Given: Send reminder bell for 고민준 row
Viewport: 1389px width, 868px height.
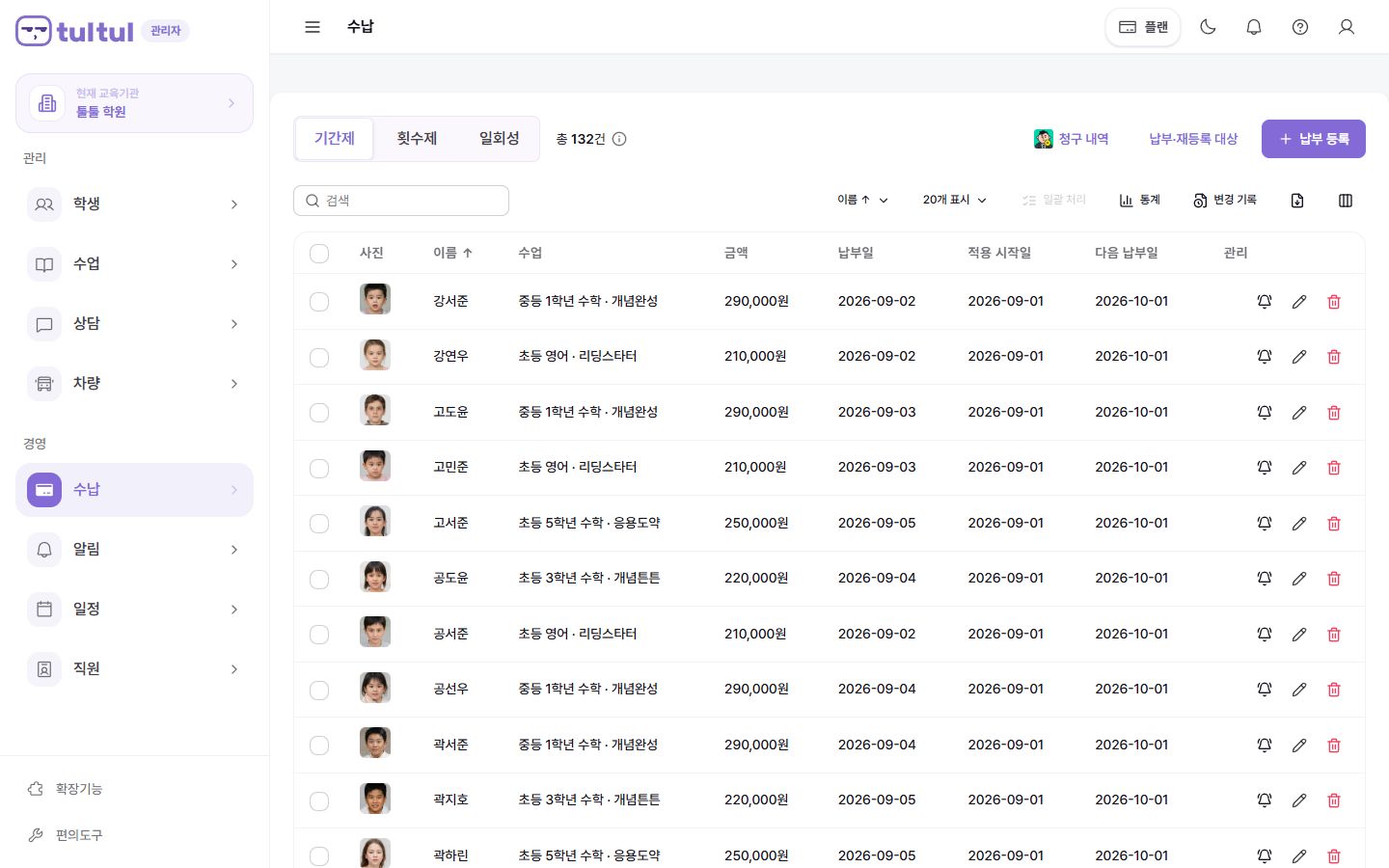Looking at the screenshot, I should pyautogui.click(x=1265, y=468).
